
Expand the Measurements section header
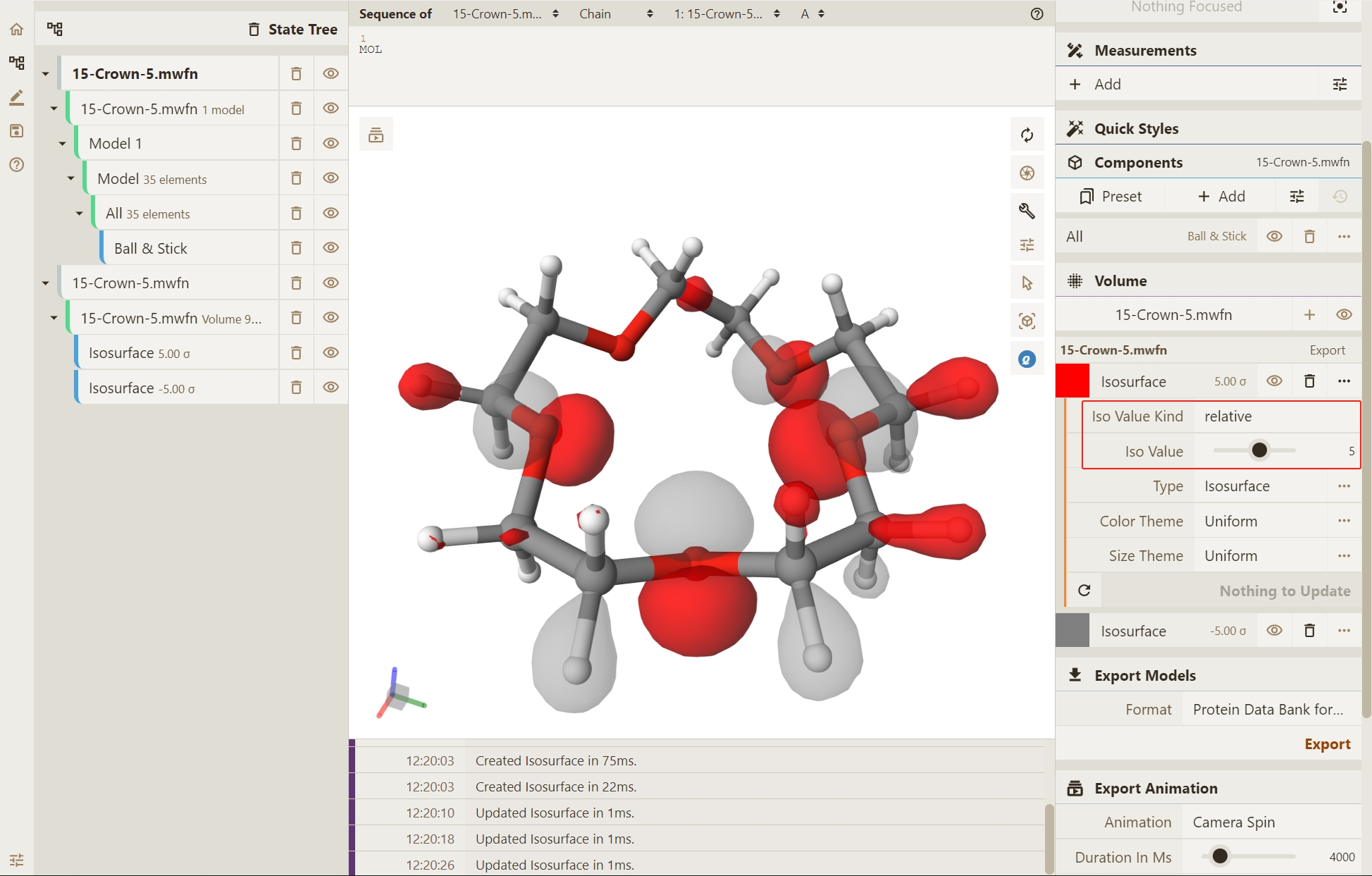(1145, 51)
